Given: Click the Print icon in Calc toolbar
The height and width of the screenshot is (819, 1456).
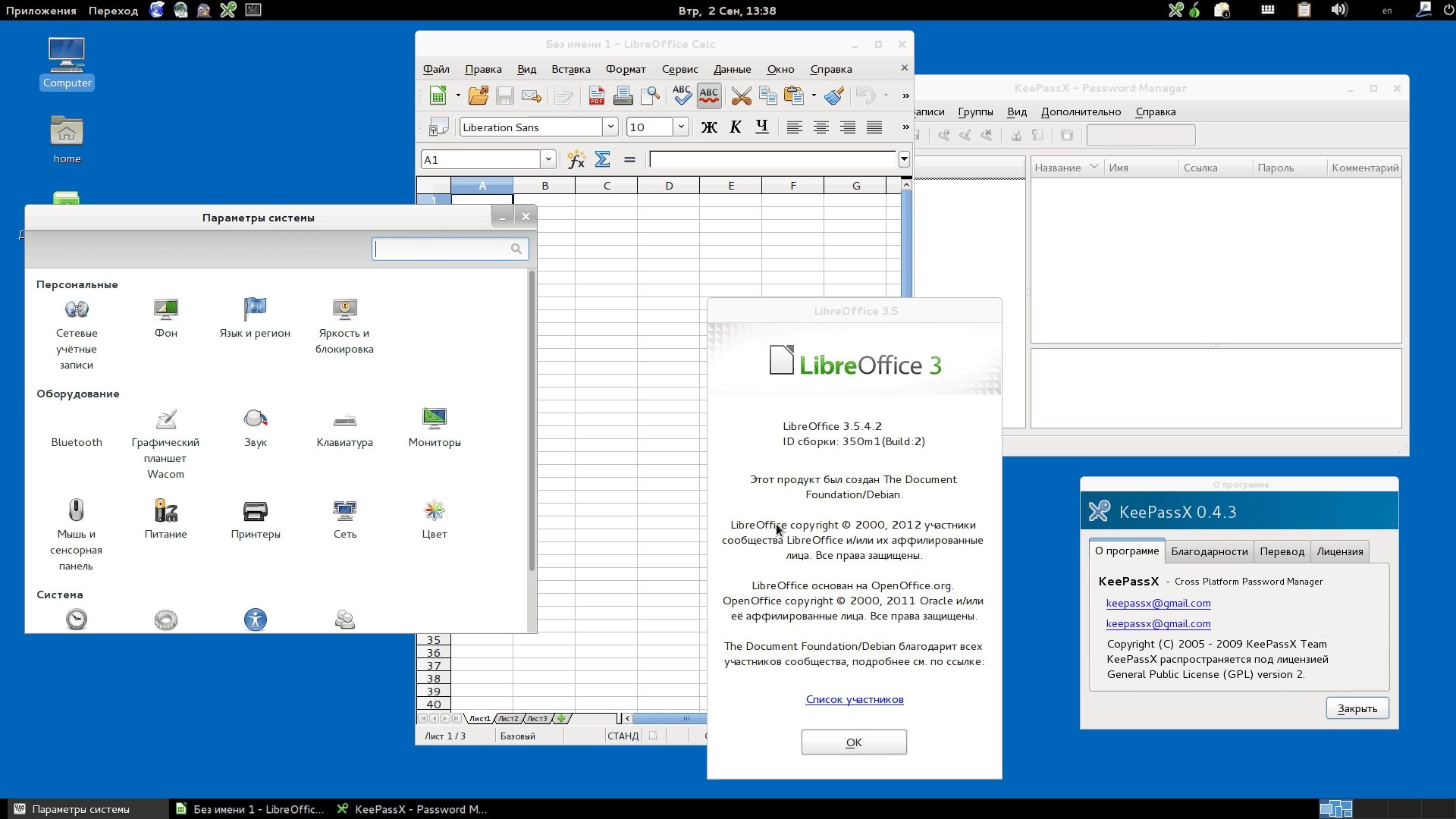Looking at the screenshot, I should coord(623,96).
